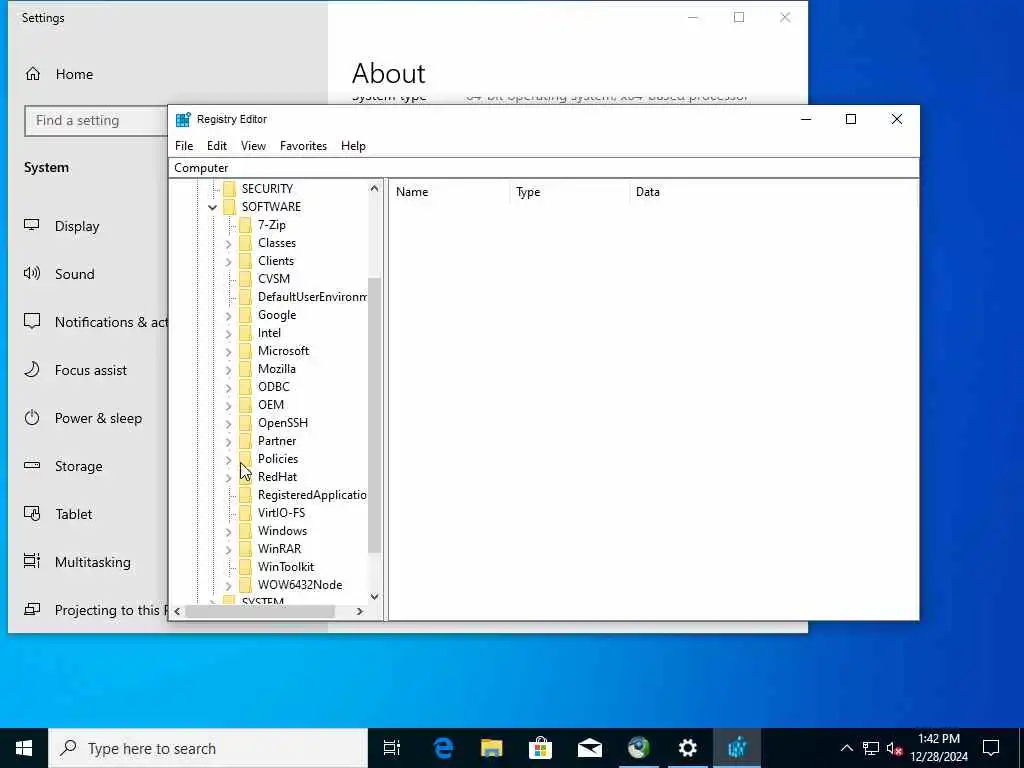The image size is (1024, 768).
Task: Expand the ODBC key
Action: (x=228, y=387)
